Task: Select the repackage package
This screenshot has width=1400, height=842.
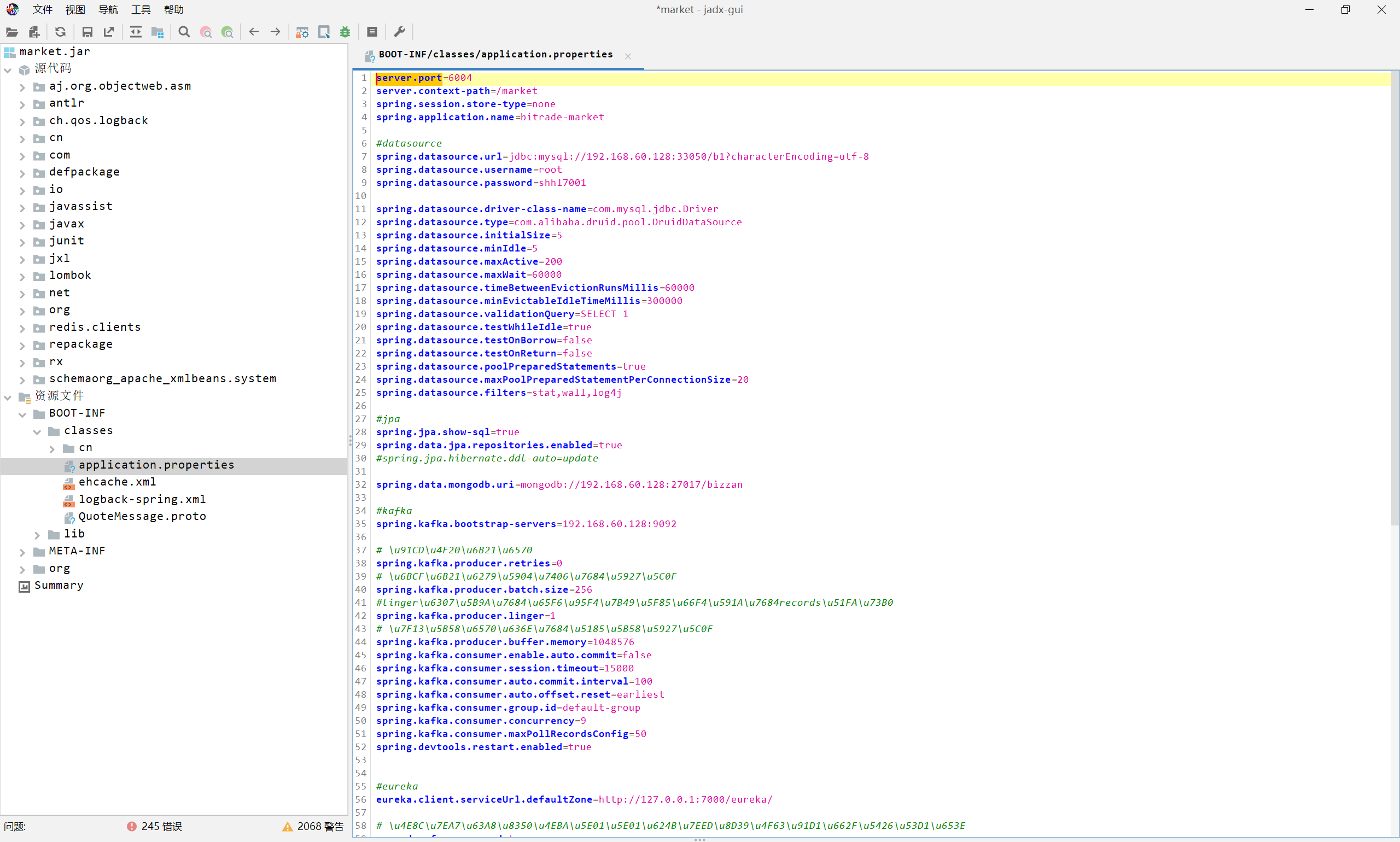Action: pos(80,344)
